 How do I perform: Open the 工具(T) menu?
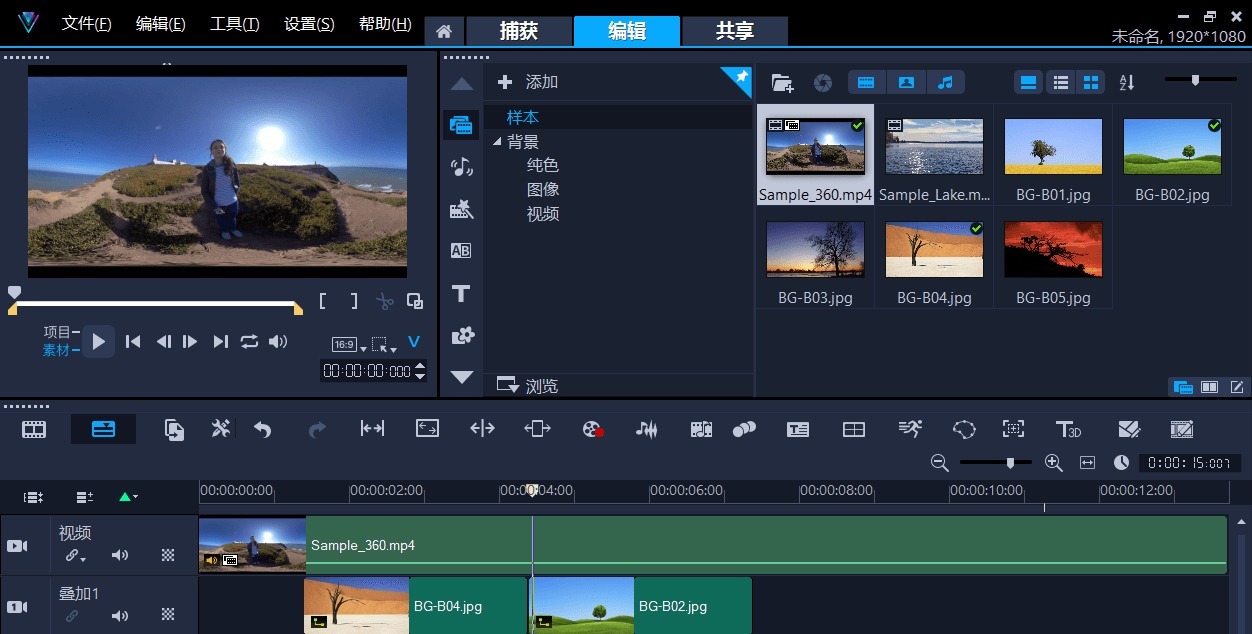[x=234, y=24]
